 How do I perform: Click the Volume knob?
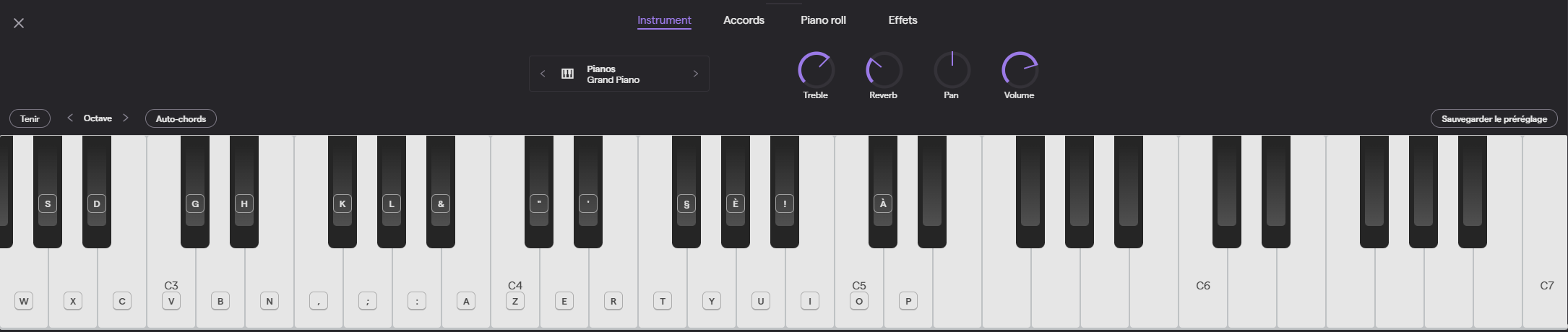(1020, 70)
